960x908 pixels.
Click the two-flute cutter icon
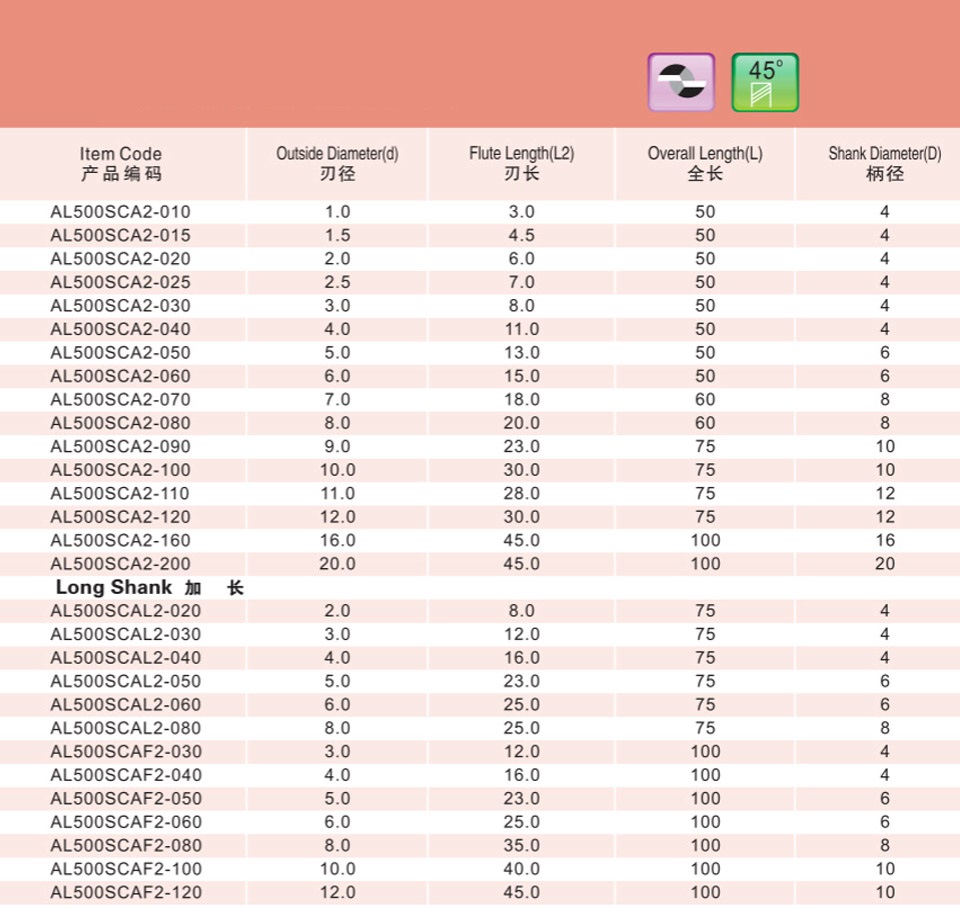click(681, 82)
